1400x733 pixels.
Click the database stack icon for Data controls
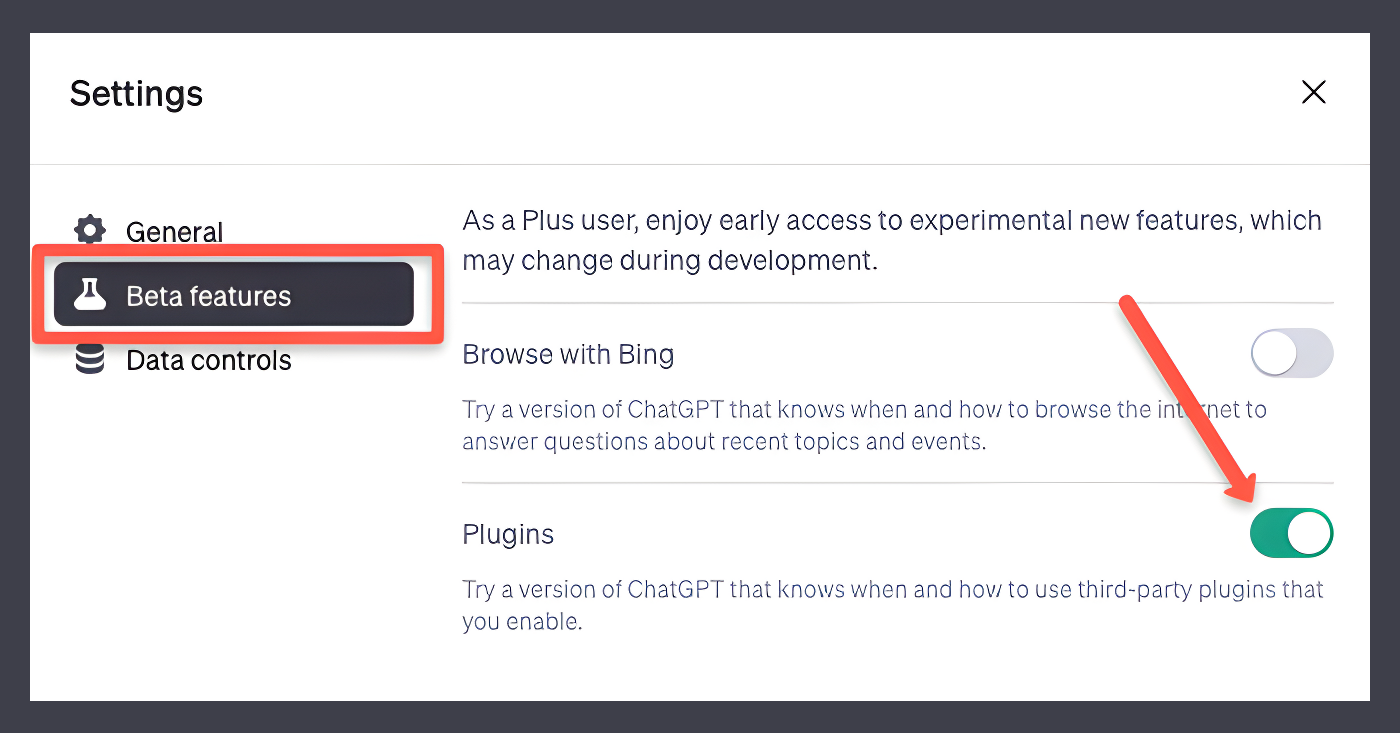[90, 360]
